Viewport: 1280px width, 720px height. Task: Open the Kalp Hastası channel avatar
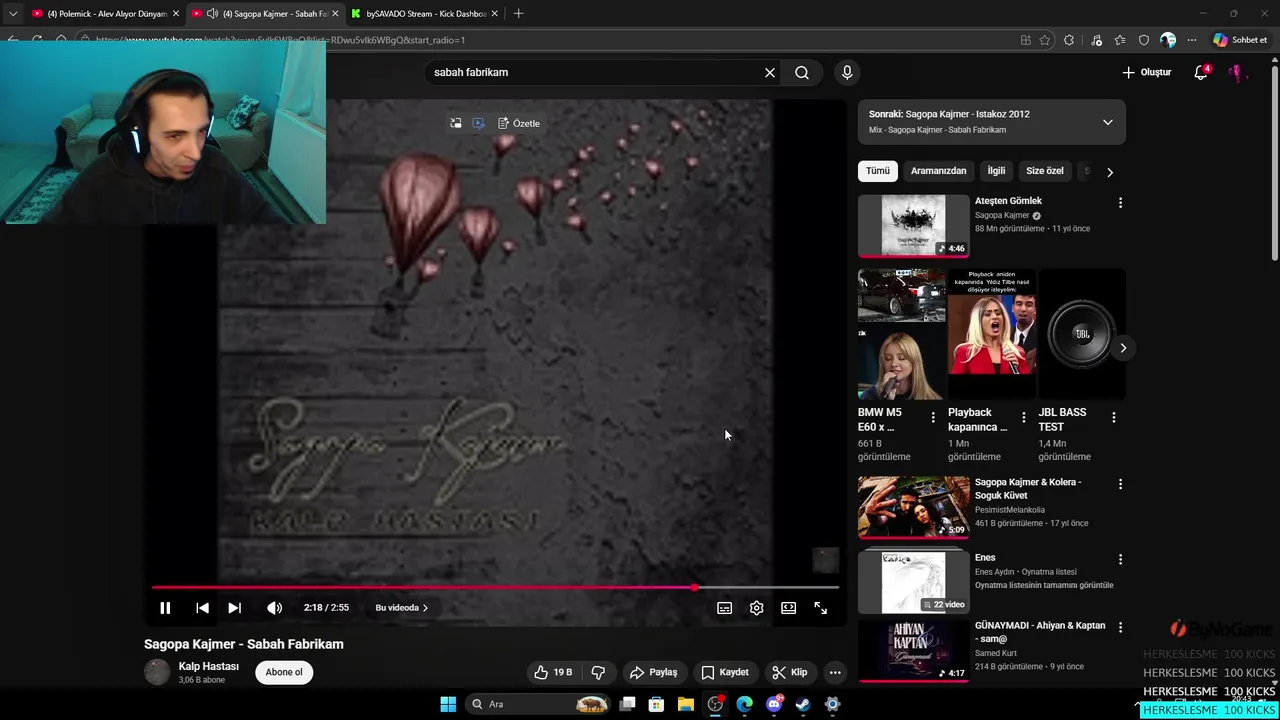(x=157, y=672)
